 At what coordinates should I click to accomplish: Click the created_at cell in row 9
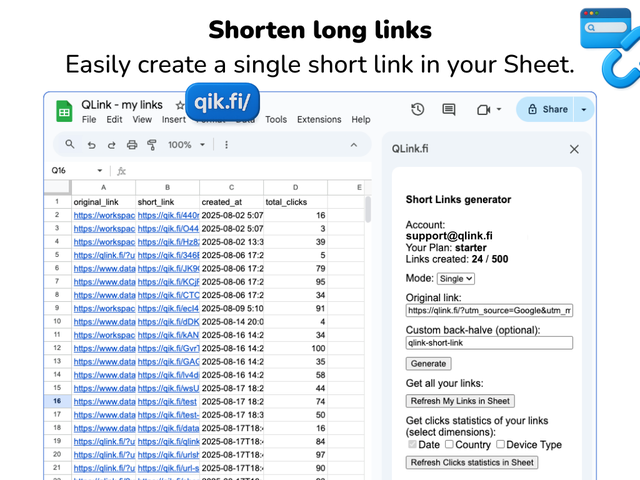(231, 309)
